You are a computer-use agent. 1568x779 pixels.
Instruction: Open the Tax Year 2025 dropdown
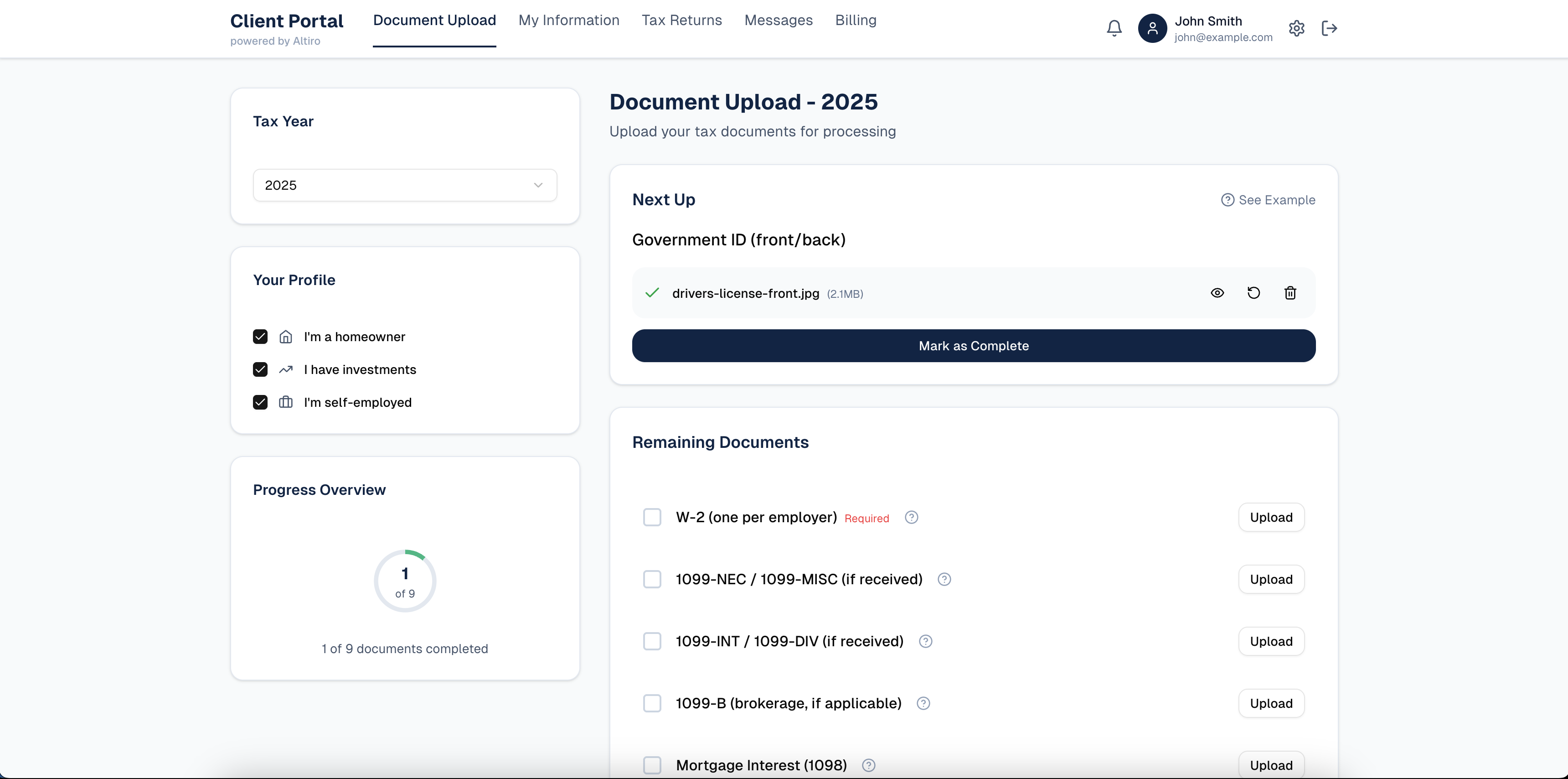point(405,185)
